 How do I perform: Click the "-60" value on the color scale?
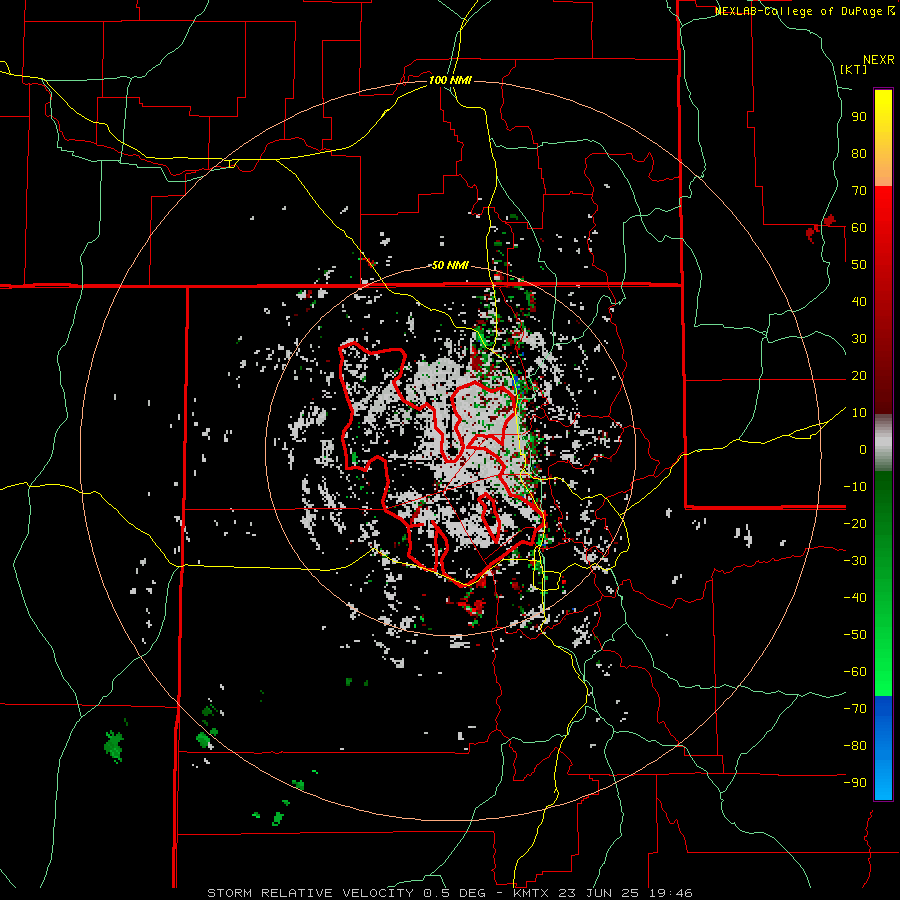[x=855, y=672]
